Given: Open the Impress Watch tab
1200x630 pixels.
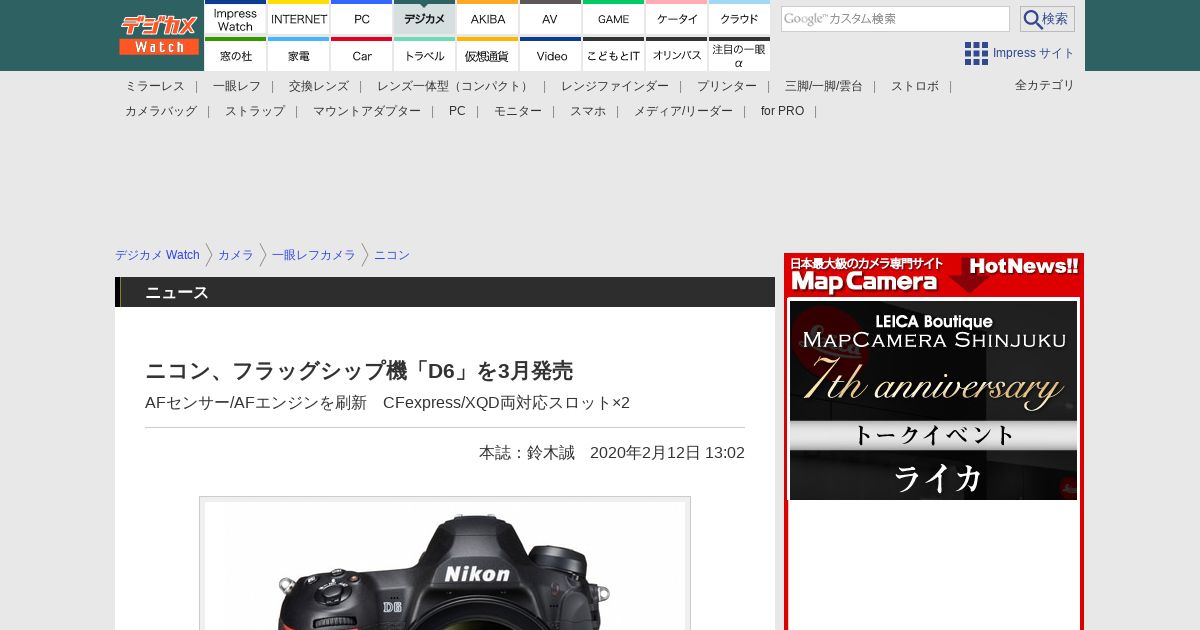Looking at the screenshot, I should coord(235,18).
